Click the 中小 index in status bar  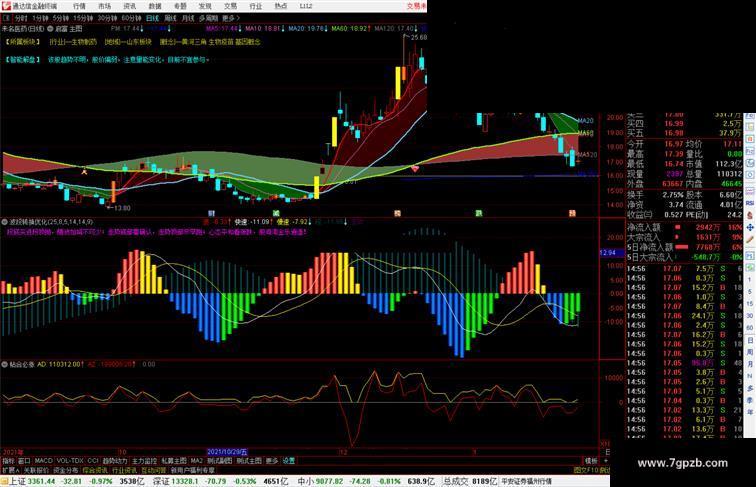click(x=306, y=481)
